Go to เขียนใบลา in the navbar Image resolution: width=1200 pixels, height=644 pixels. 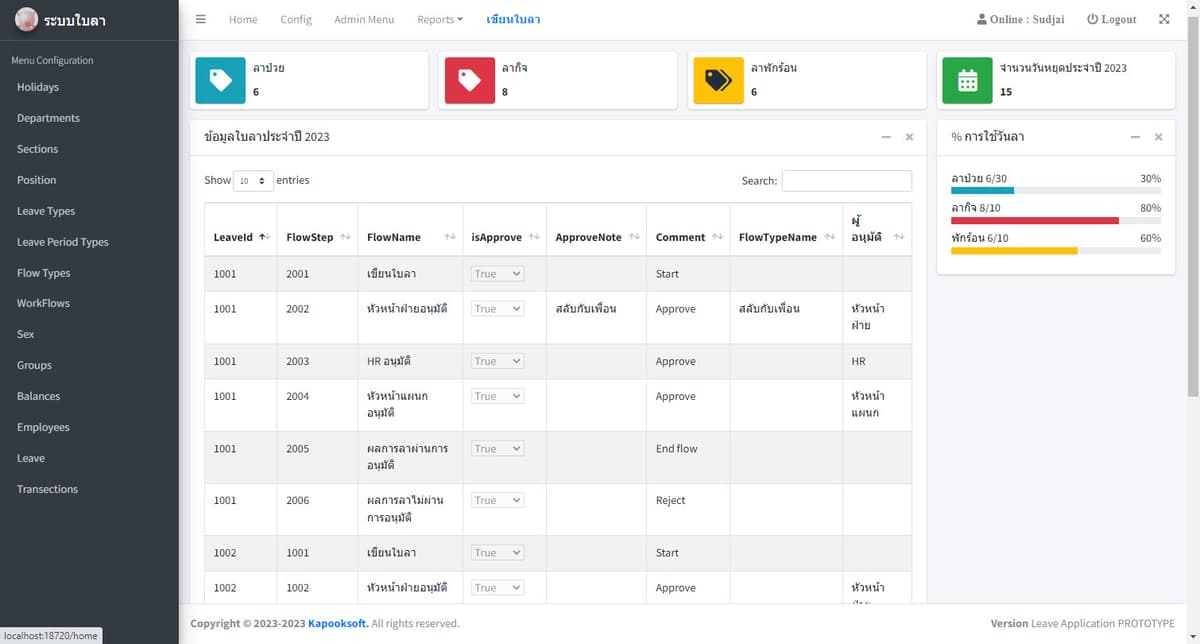(x=513, y=19)
